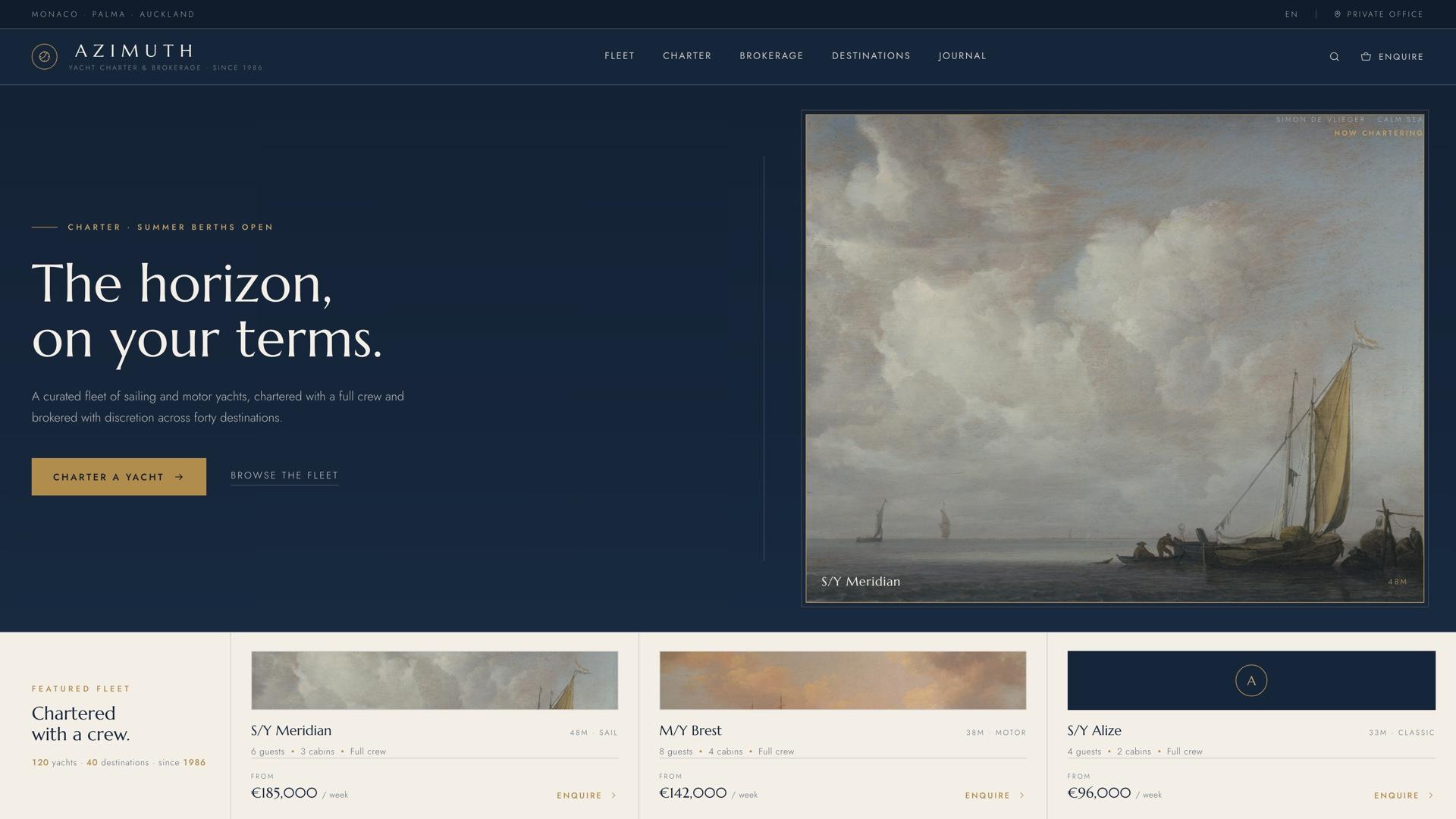Switch language via the EN selector
Screen dimensions: 1456x819
tap(1291, 14)
